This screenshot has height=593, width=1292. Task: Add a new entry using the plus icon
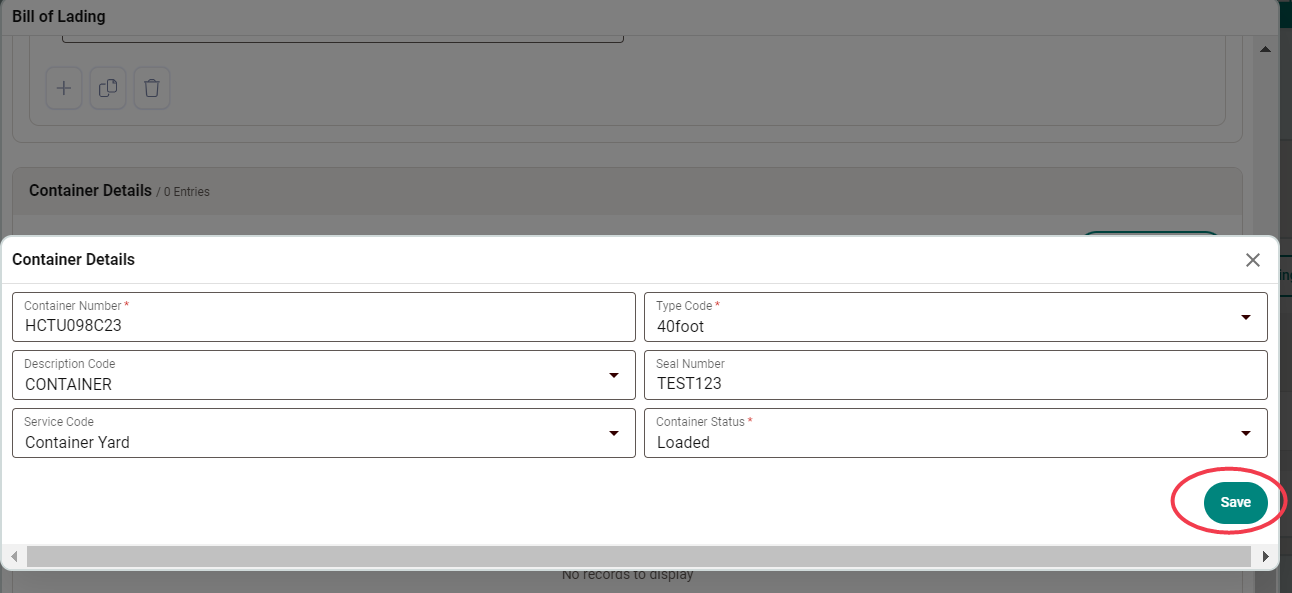pos(63,88)
